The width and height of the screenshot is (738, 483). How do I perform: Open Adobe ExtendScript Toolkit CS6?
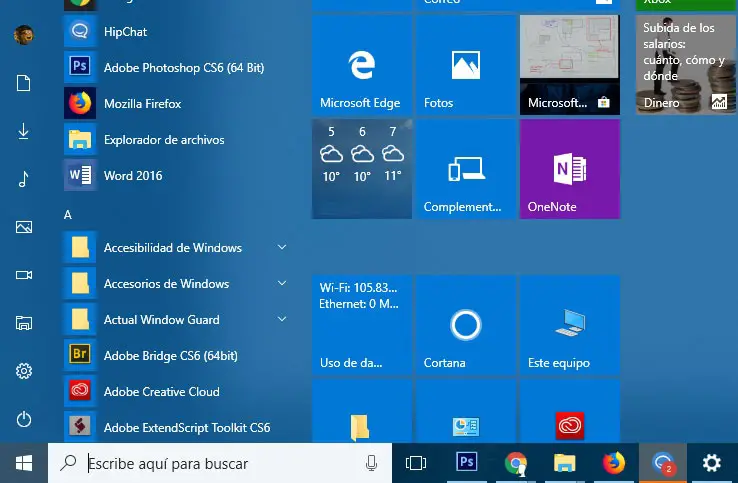click(176, 427)
